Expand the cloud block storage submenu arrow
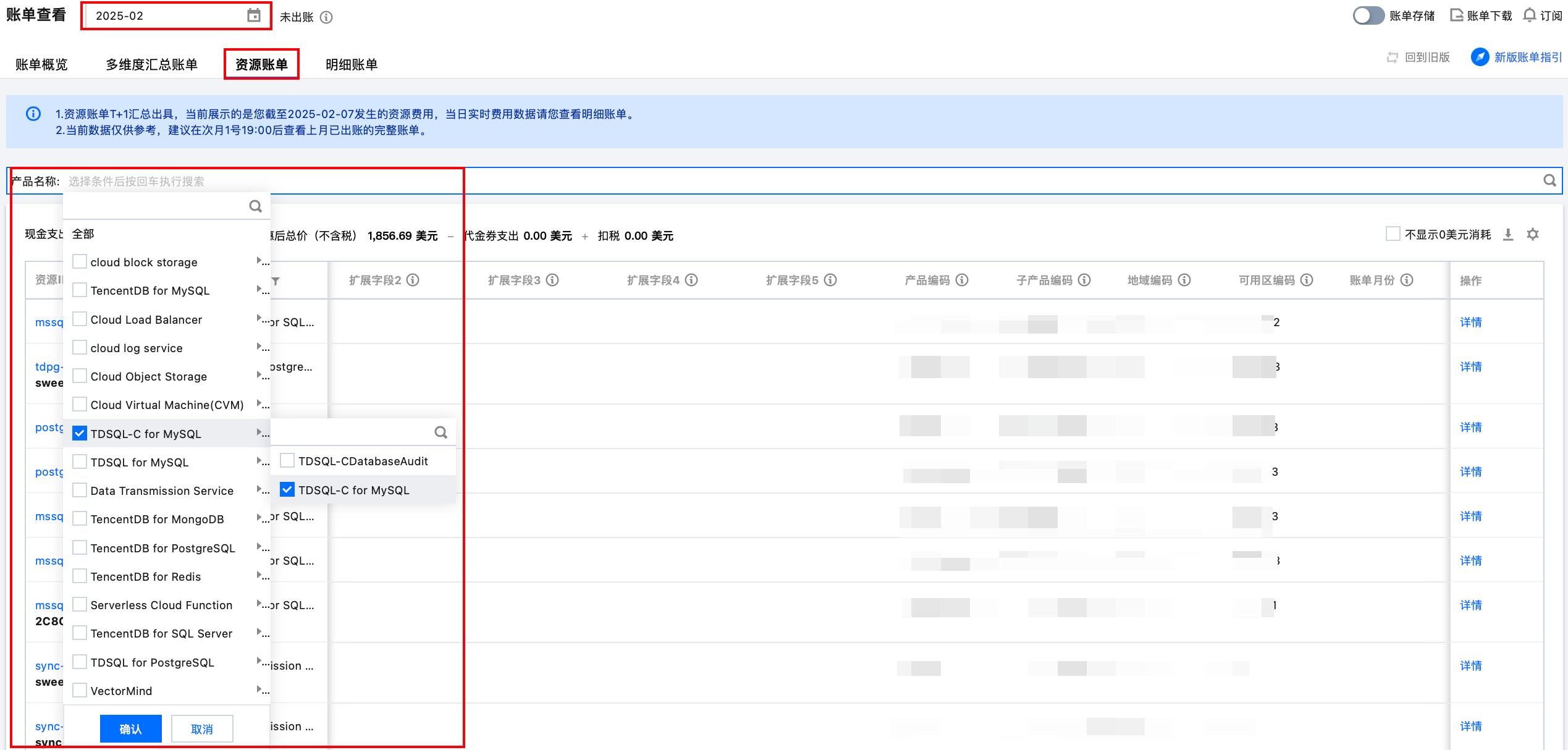1568x750 pixels. [x=259, y=261]
